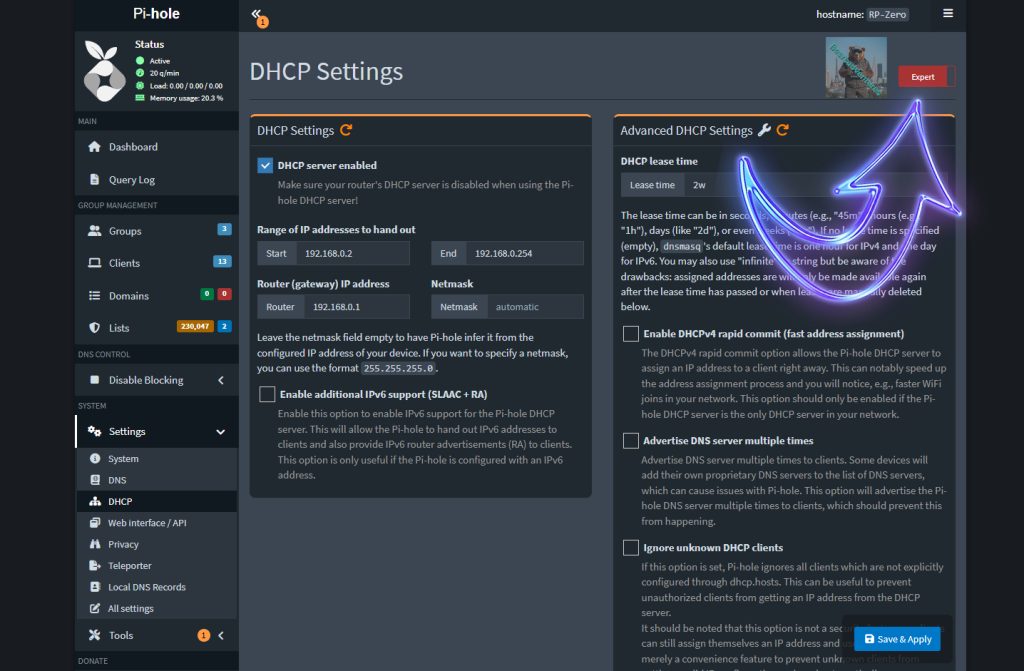Click the Dashboard home icon
This screenshot has height=671, width=1024.
click(95, 146)
